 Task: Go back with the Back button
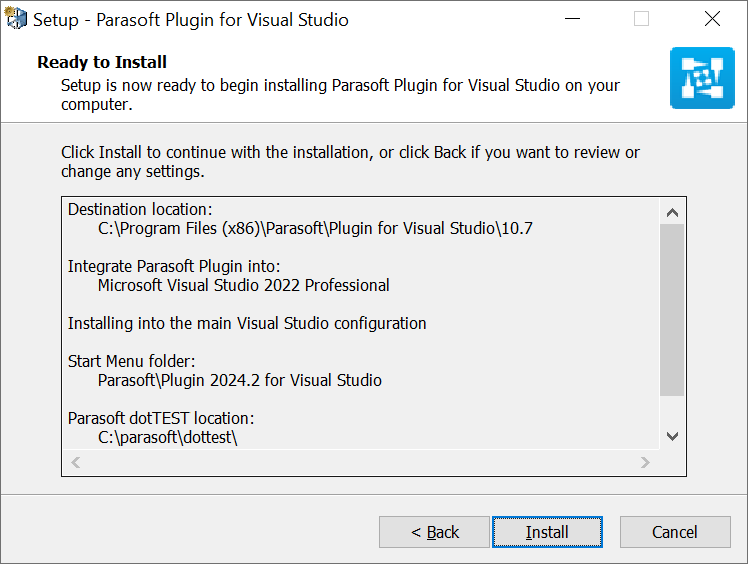click(x=434, y=532)
